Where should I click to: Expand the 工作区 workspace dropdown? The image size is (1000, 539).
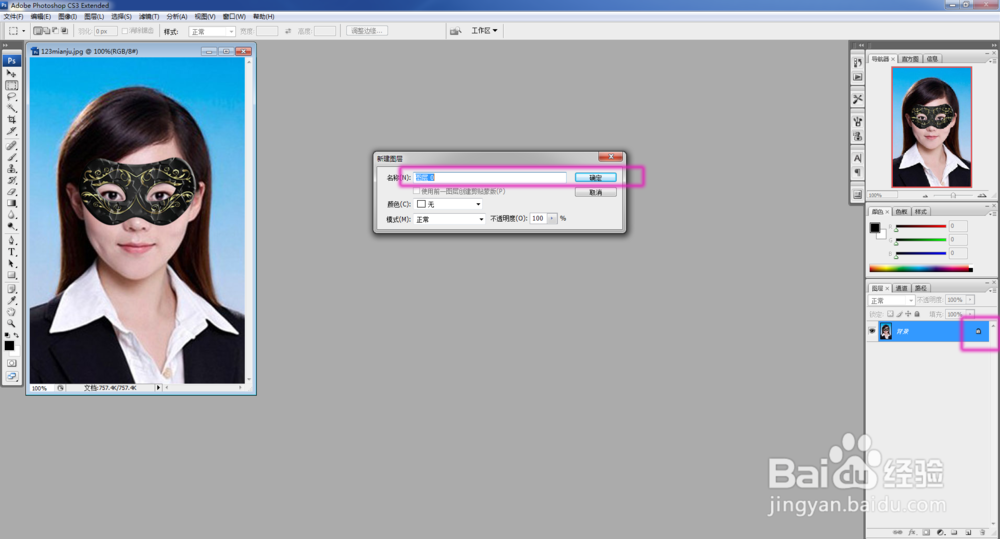(x=484, y=31)
